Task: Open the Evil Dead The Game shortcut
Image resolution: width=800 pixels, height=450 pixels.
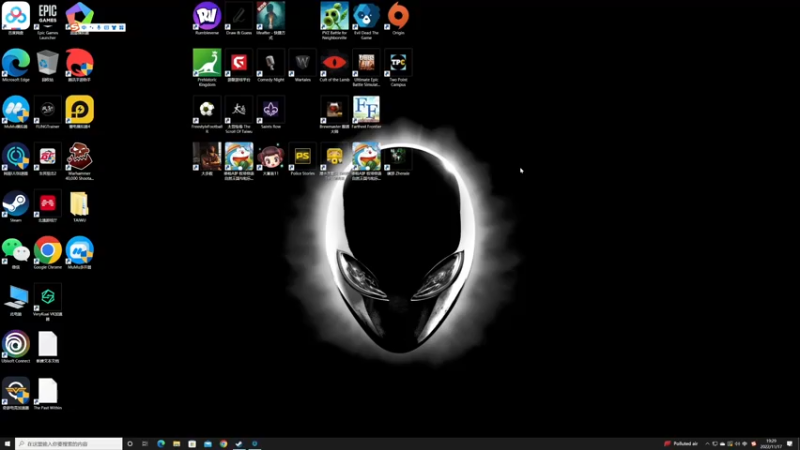Action: 366,20
